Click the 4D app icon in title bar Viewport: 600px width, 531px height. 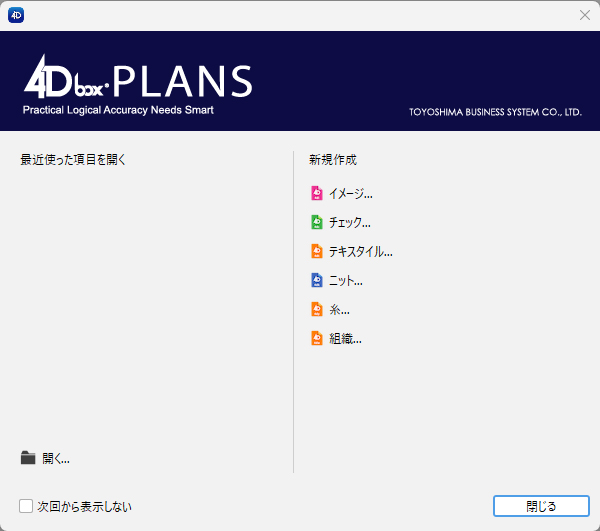16,15
